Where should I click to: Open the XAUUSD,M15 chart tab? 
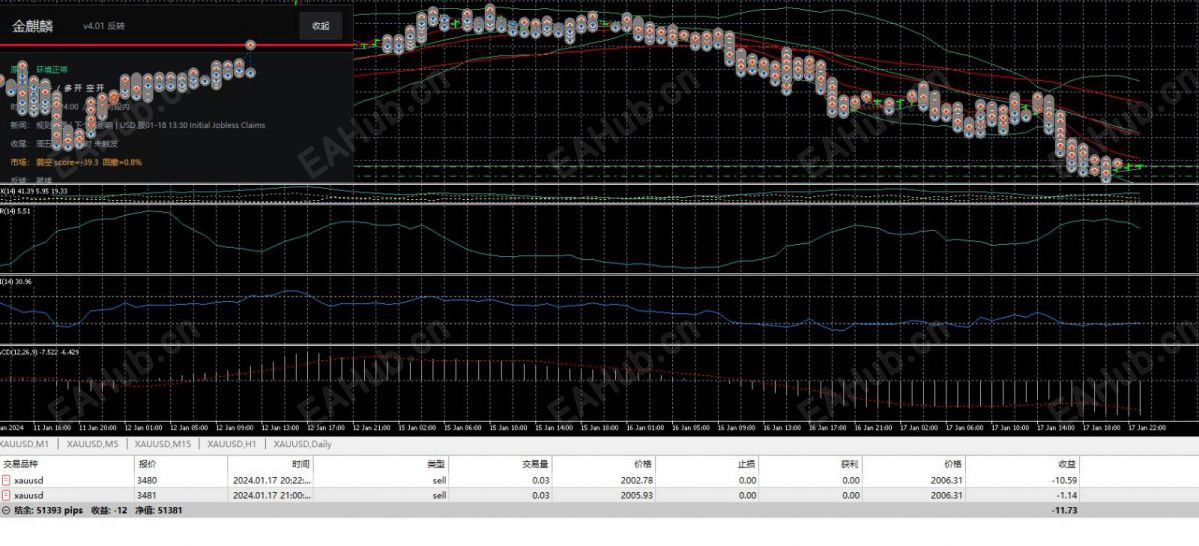click(x=164, y=444)
